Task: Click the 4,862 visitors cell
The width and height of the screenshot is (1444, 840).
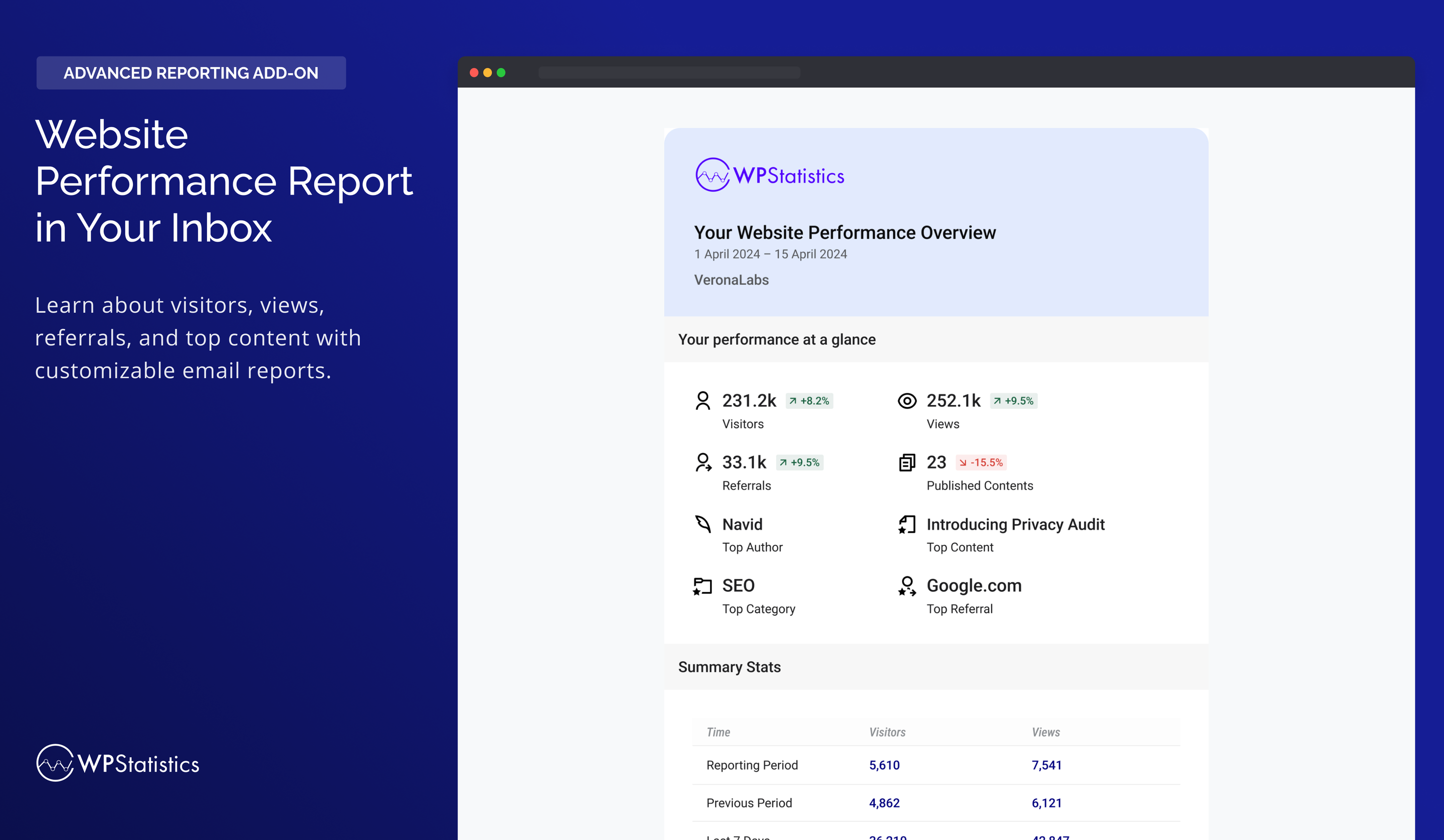Action: click(x=884, y=803)
